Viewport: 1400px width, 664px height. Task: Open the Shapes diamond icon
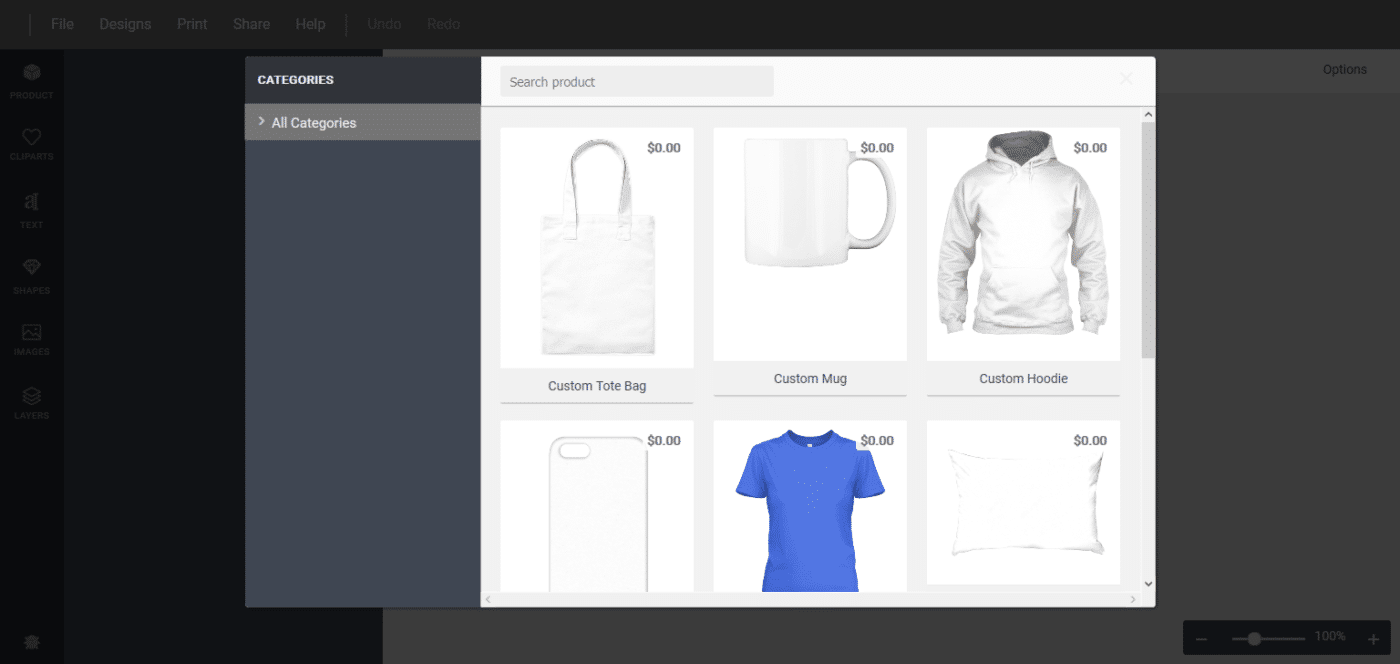(32, 267)
